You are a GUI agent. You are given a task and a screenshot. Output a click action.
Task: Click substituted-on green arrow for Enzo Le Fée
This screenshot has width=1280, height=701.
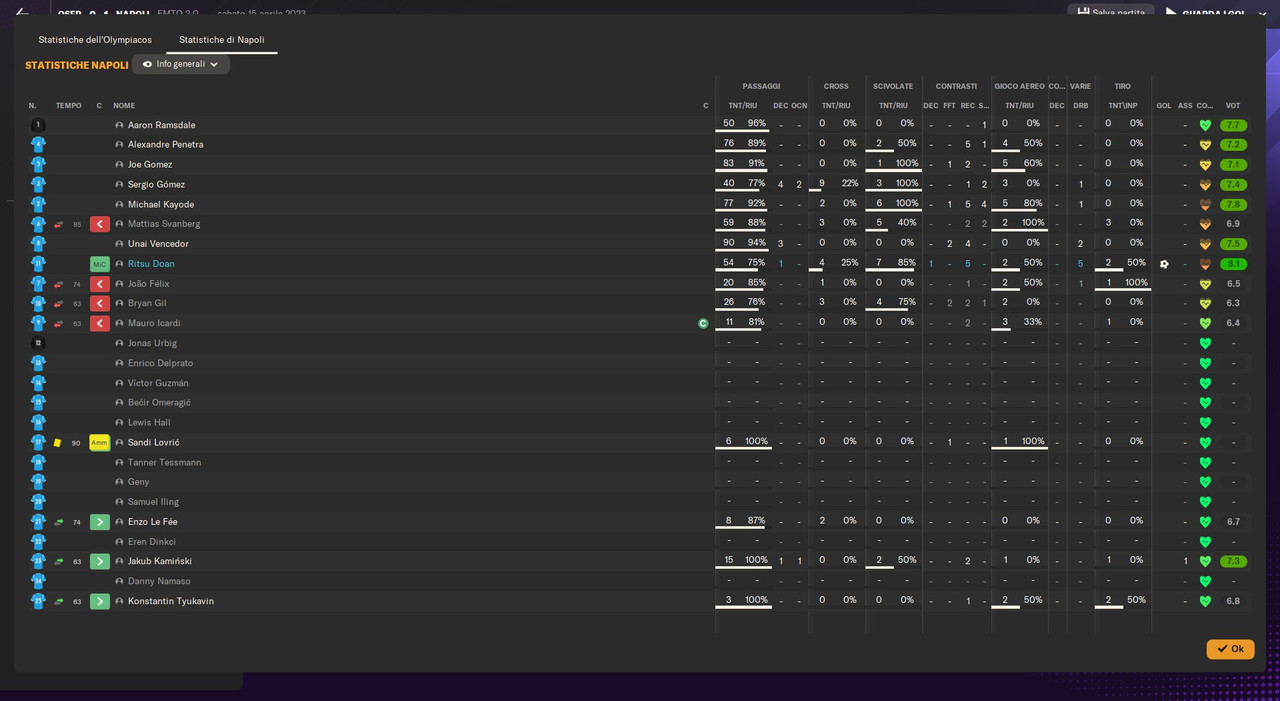(99, 522)
